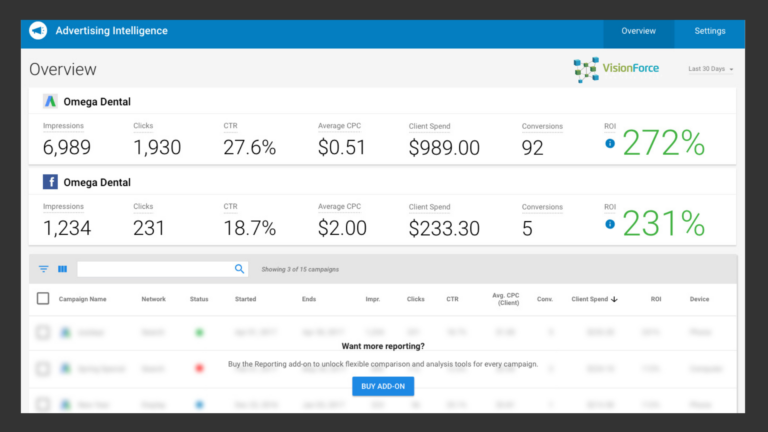
Task: Click the 27.6% CTR value
Action: pyautogui.click(x=250, y=147)
